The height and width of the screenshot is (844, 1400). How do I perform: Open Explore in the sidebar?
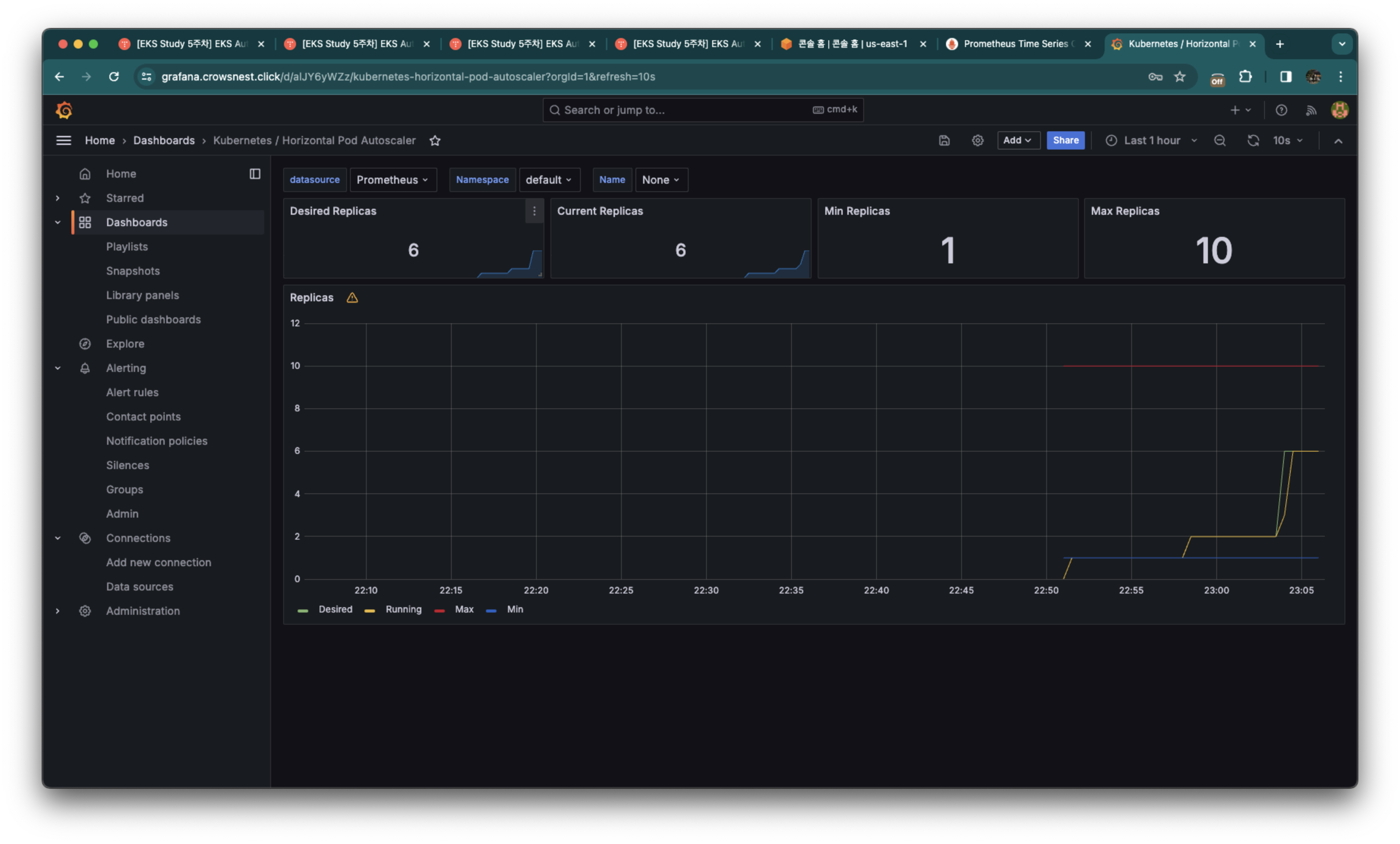[x=125, y=344]
